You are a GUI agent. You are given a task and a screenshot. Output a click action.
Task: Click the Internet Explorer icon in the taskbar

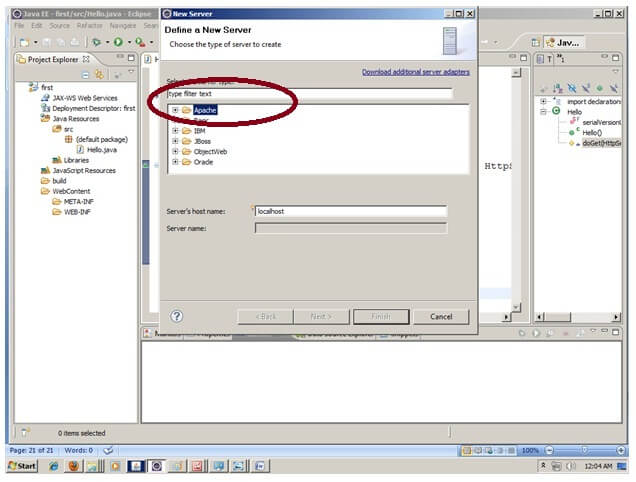click(x=54, y=466)
